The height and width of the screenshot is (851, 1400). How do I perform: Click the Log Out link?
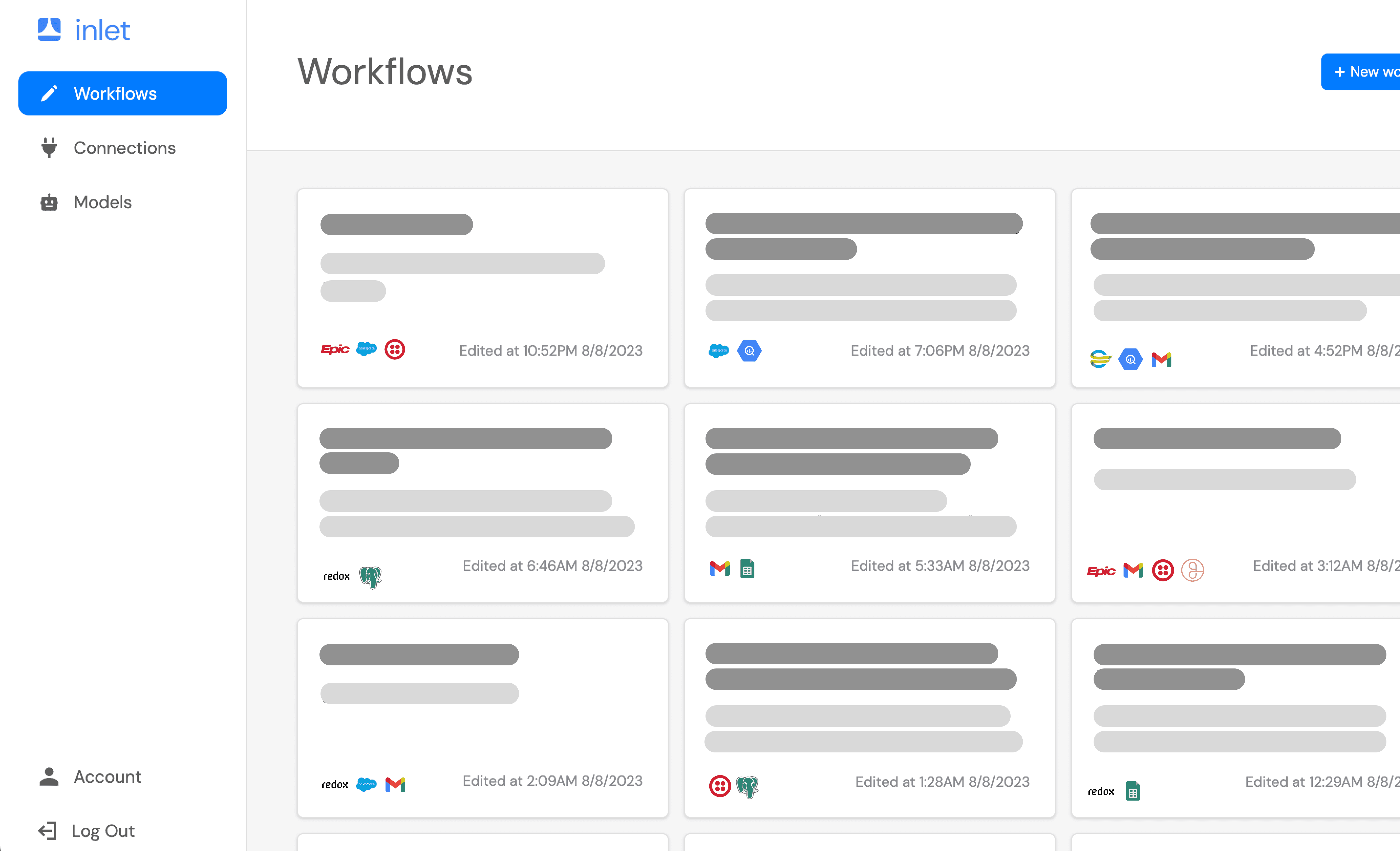point(102,831)
